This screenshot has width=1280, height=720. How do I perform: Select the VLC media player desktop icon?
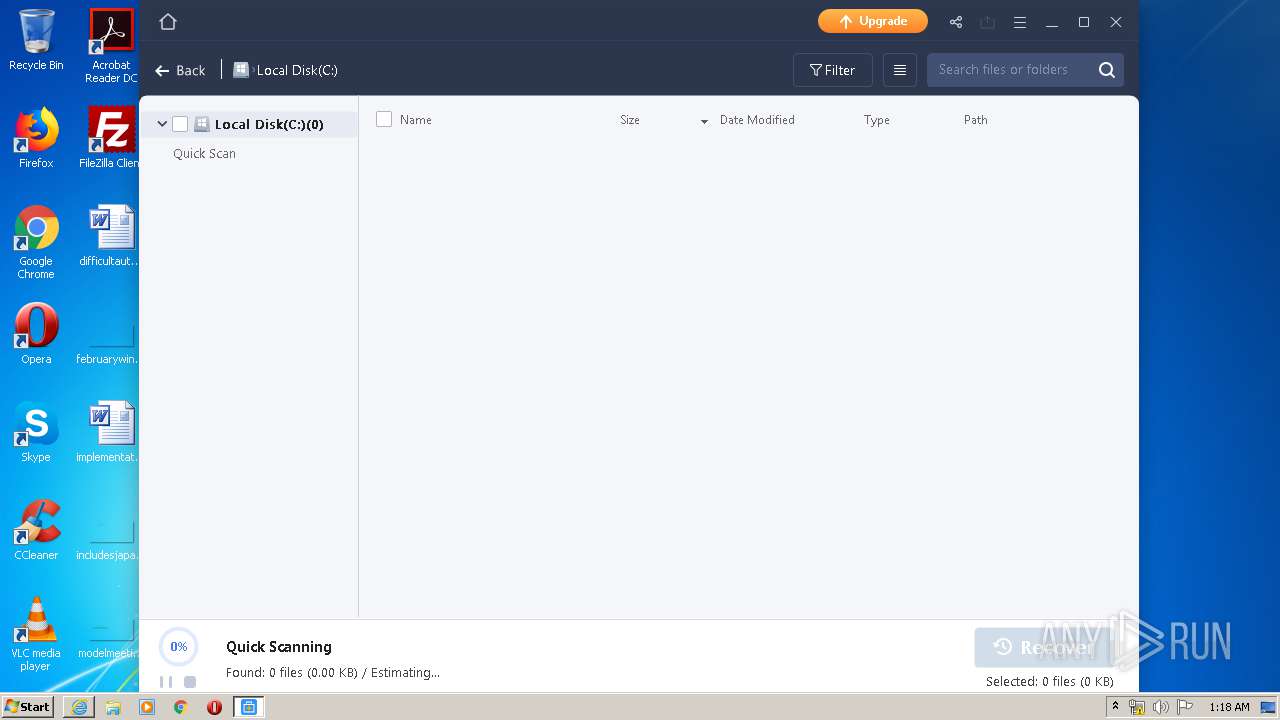[36, 634]
